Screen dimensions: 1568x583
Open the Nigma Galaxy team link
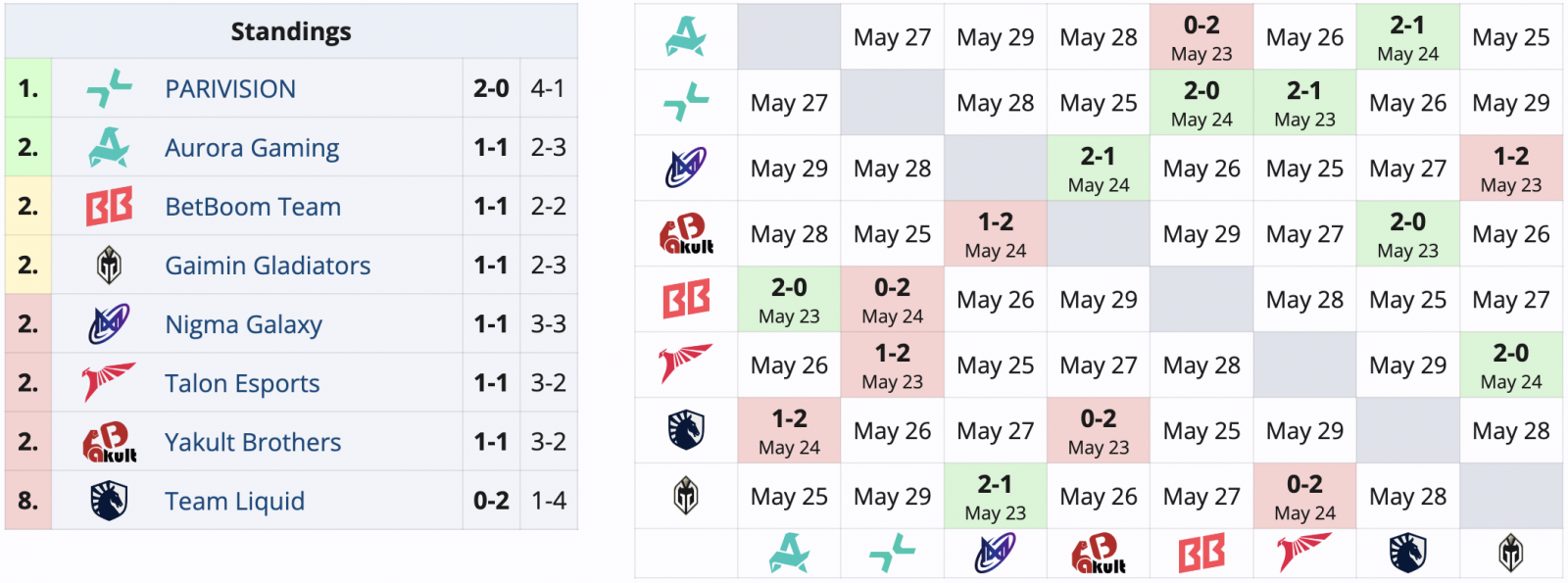(x=243, y=324)
